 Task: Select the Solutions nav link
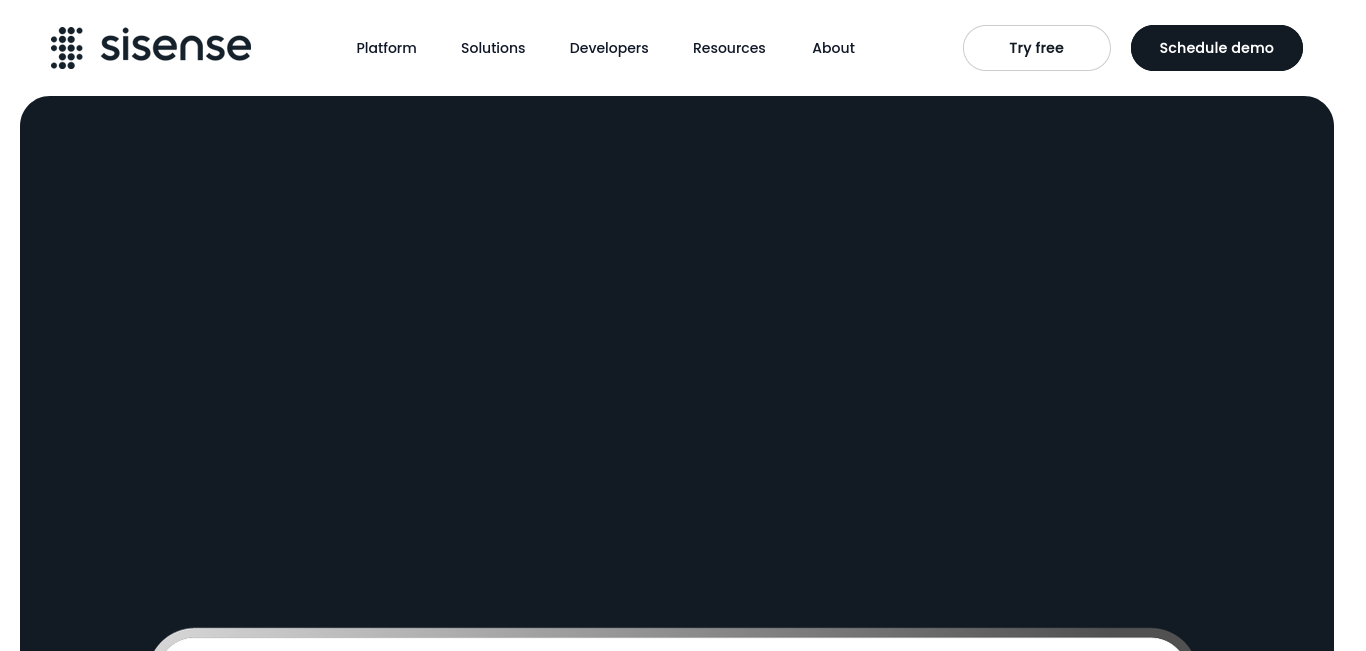(492, 48)
